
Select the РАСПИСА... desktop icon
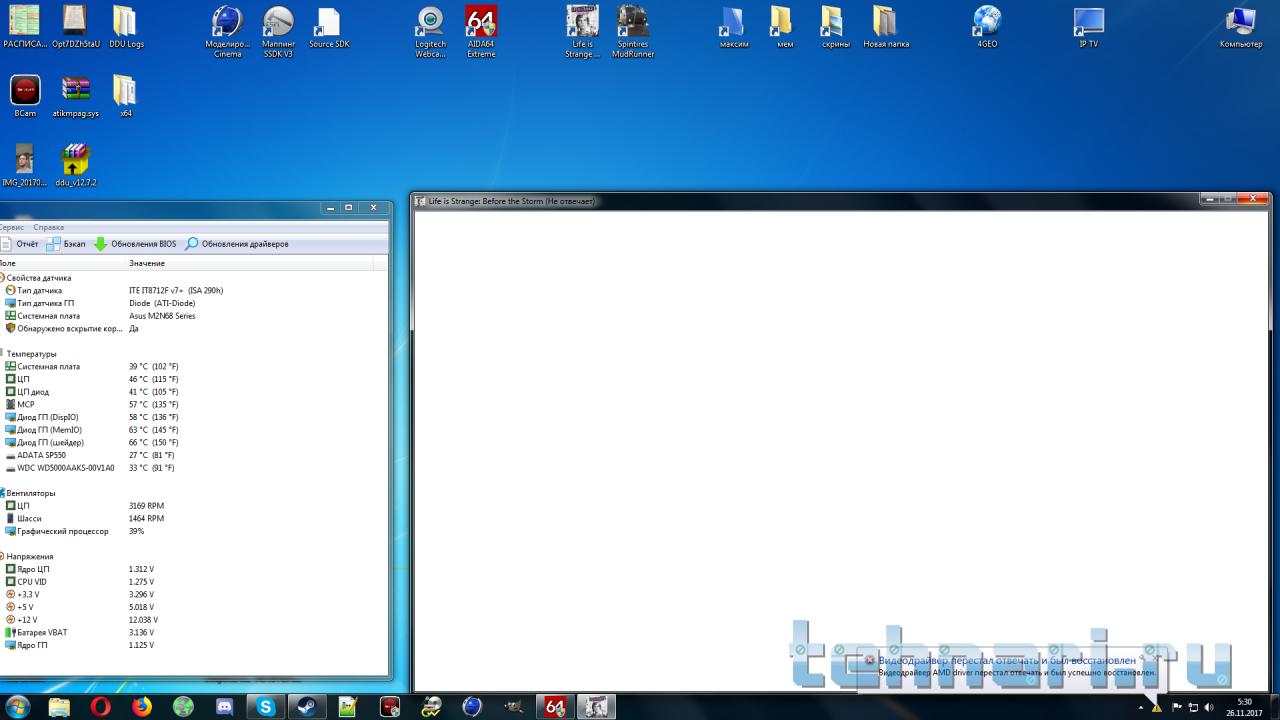[x=25, y=28]
